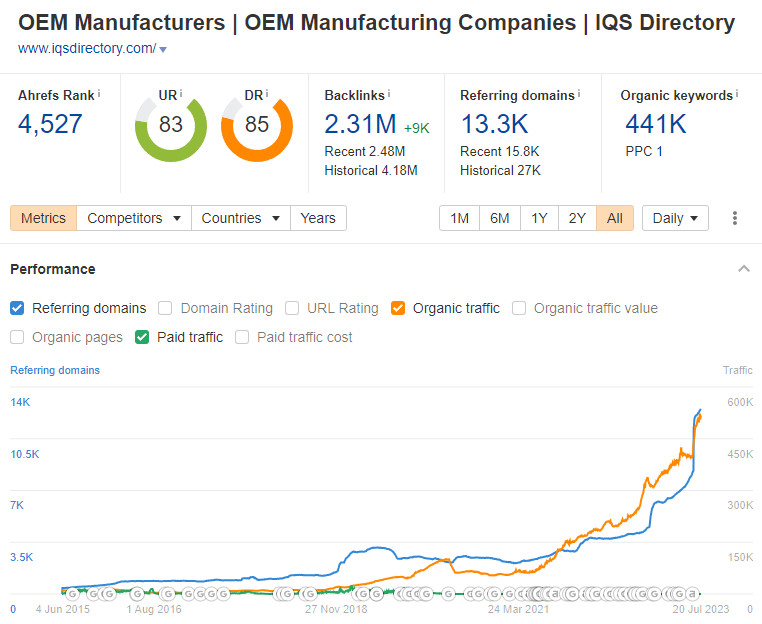Image resolution: width=762 pixels, height=624 pixels.
Task: Collapse the Performance section
Action: pyautogui.click(x=743, y=269)
